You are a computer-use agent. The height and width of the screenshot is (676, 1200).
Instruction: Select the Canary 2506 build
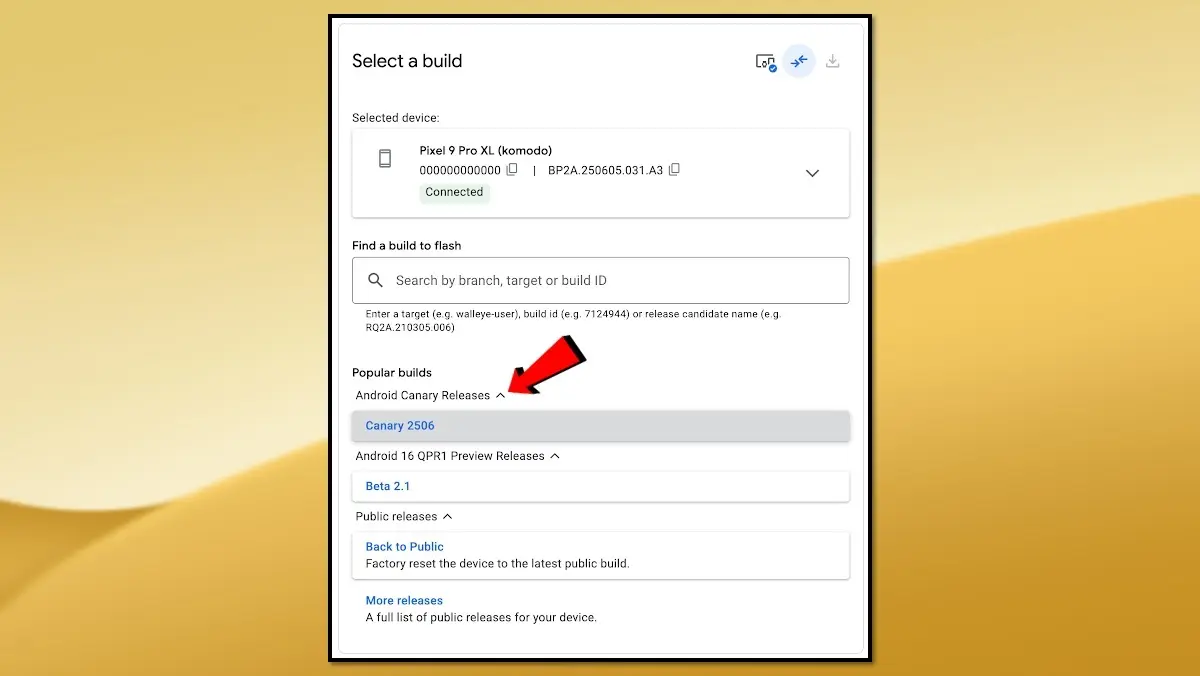399,425
